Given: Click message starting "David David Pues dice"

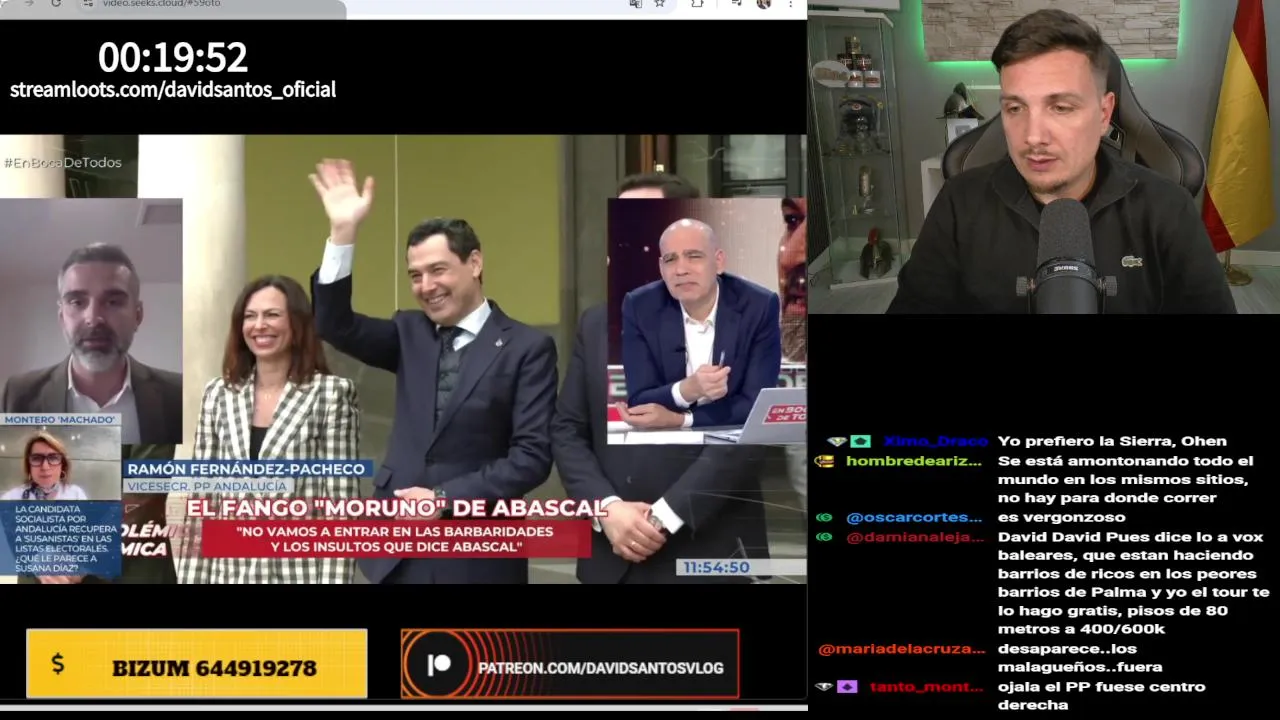Looking at the screenshot, I should coord(1133,583).
